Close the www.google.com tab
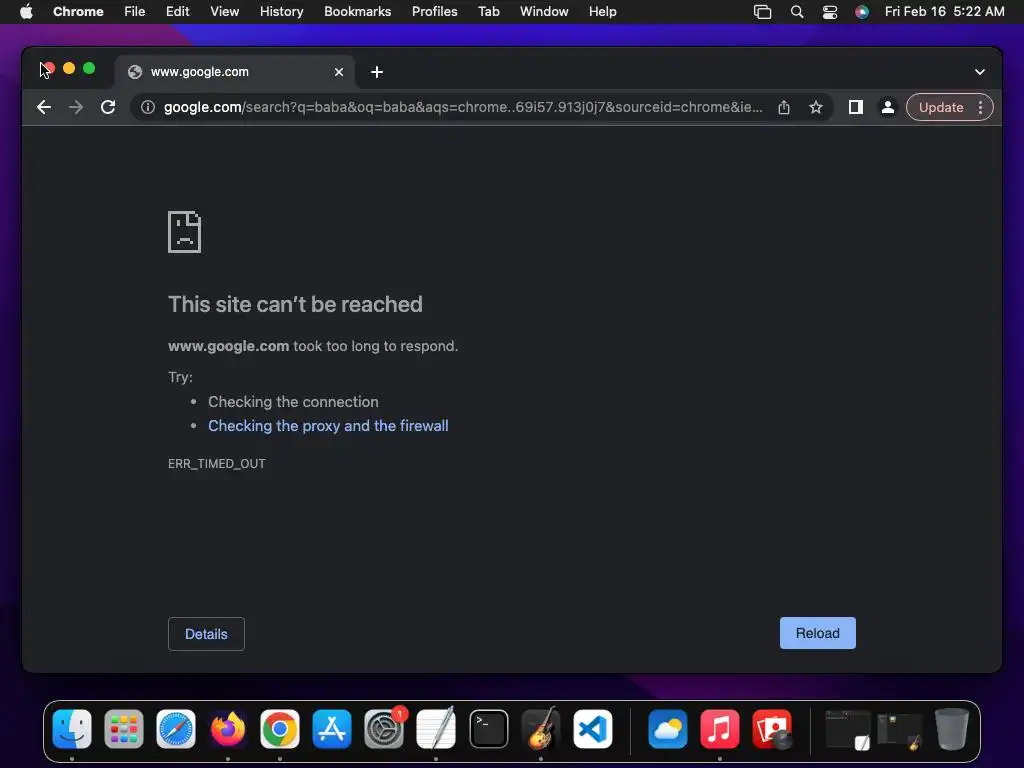 click(339, 72)
